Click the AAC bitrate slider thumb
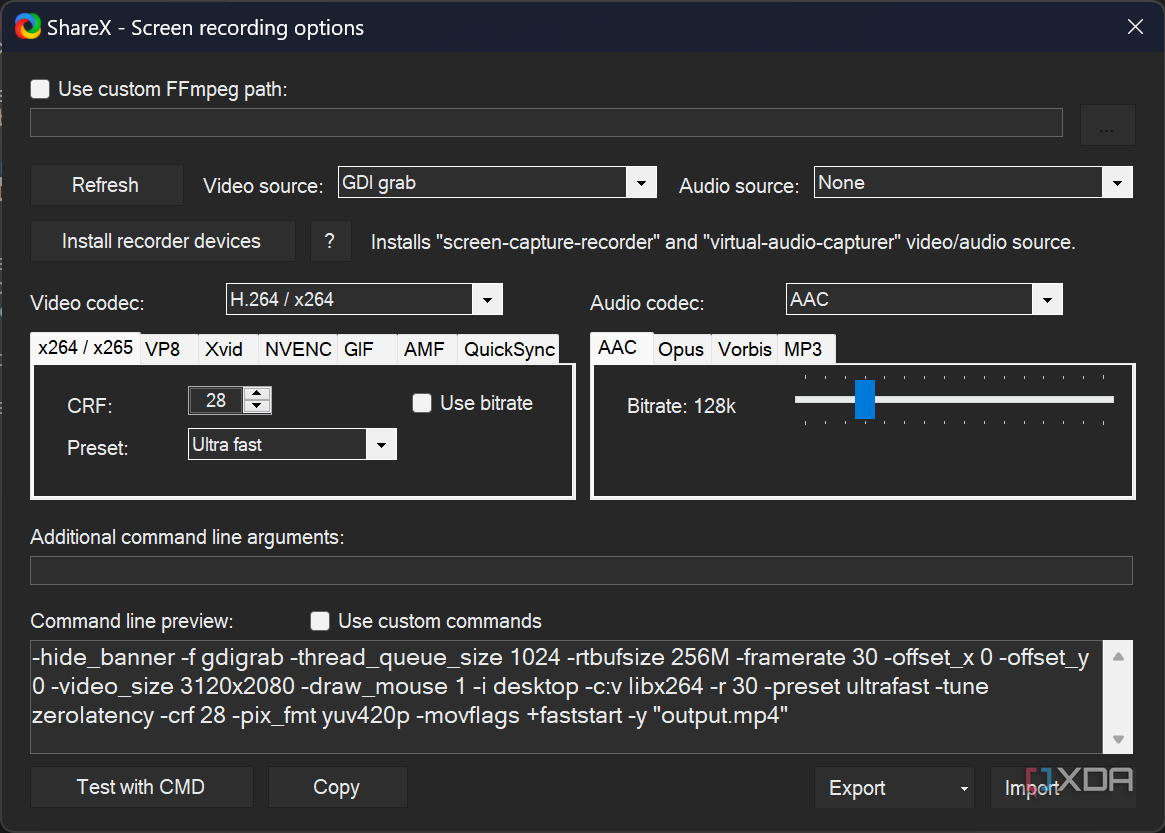The image size is (1165, 833). 865,399
